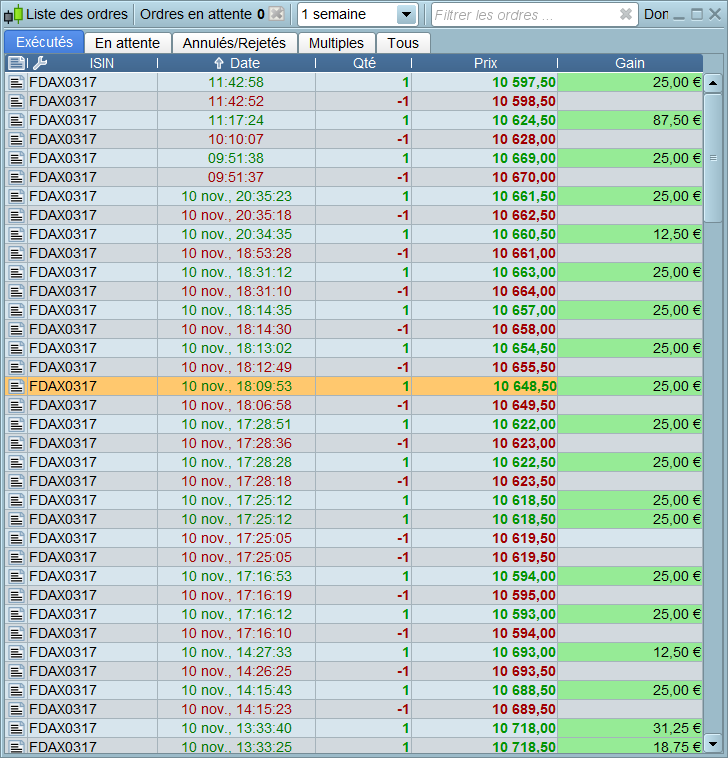Sort by the Date column header
Viewport: 728px width, 758px height.
coord(236,63)
